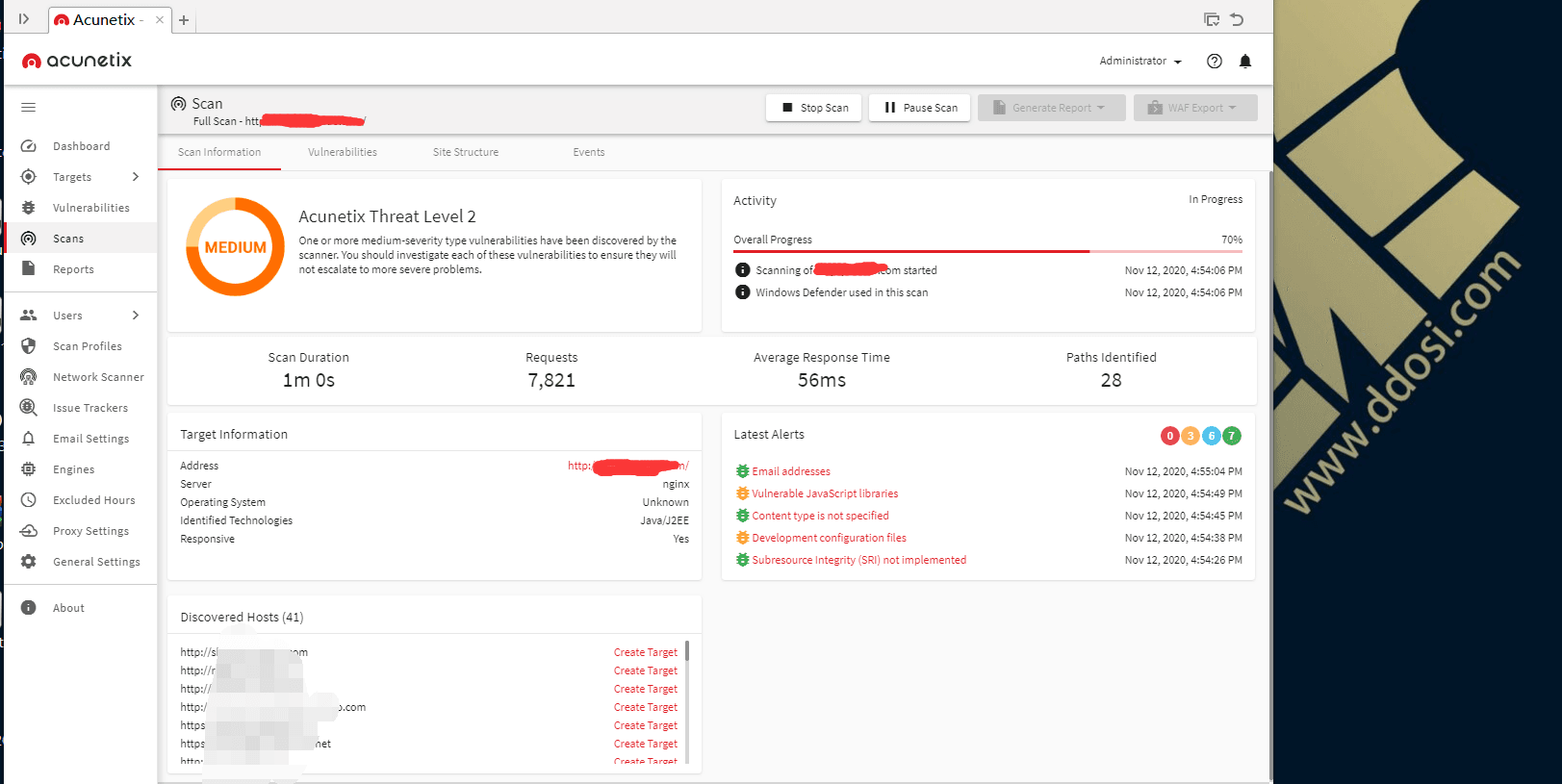Expand the Targets submenu chevron

tap(136, 177)
